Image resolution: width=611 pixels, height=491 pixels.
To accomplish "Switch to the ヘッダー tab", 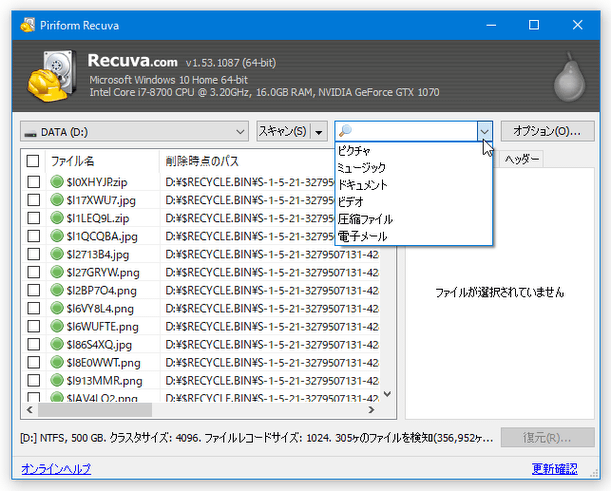I will [x=521, y=159].
